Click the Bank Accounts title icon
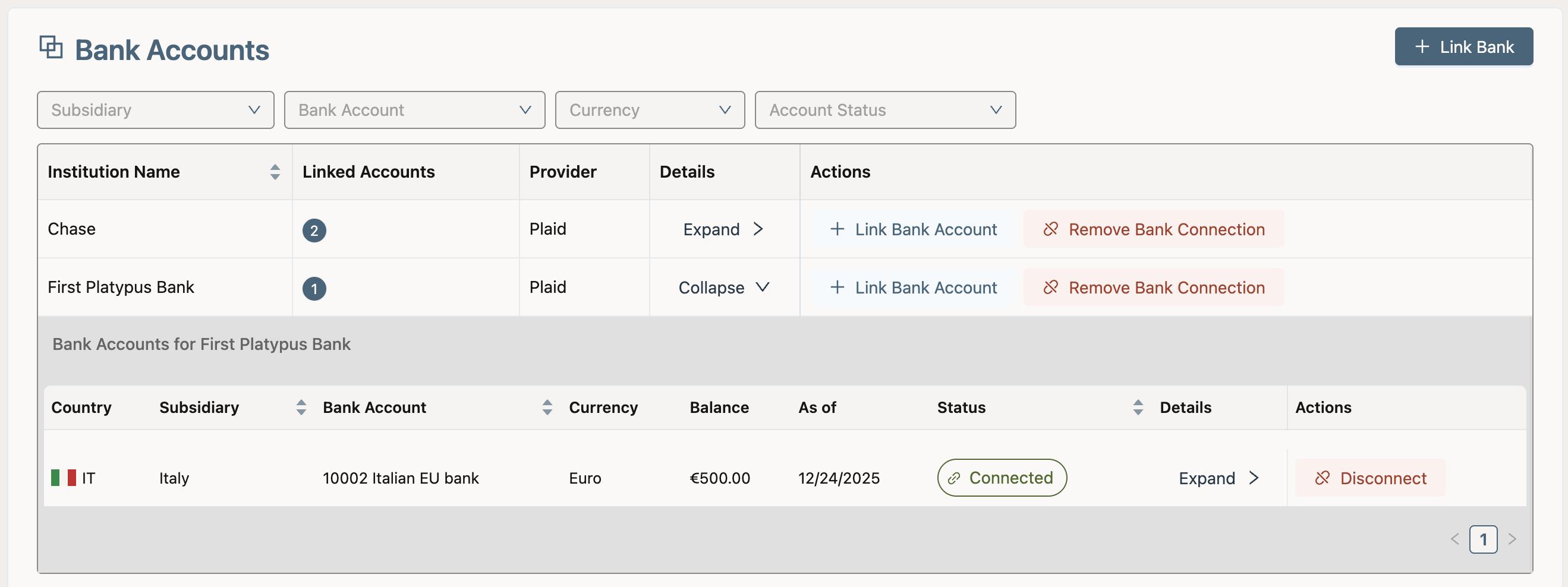 pyautogui.click(x=51, y=48)
